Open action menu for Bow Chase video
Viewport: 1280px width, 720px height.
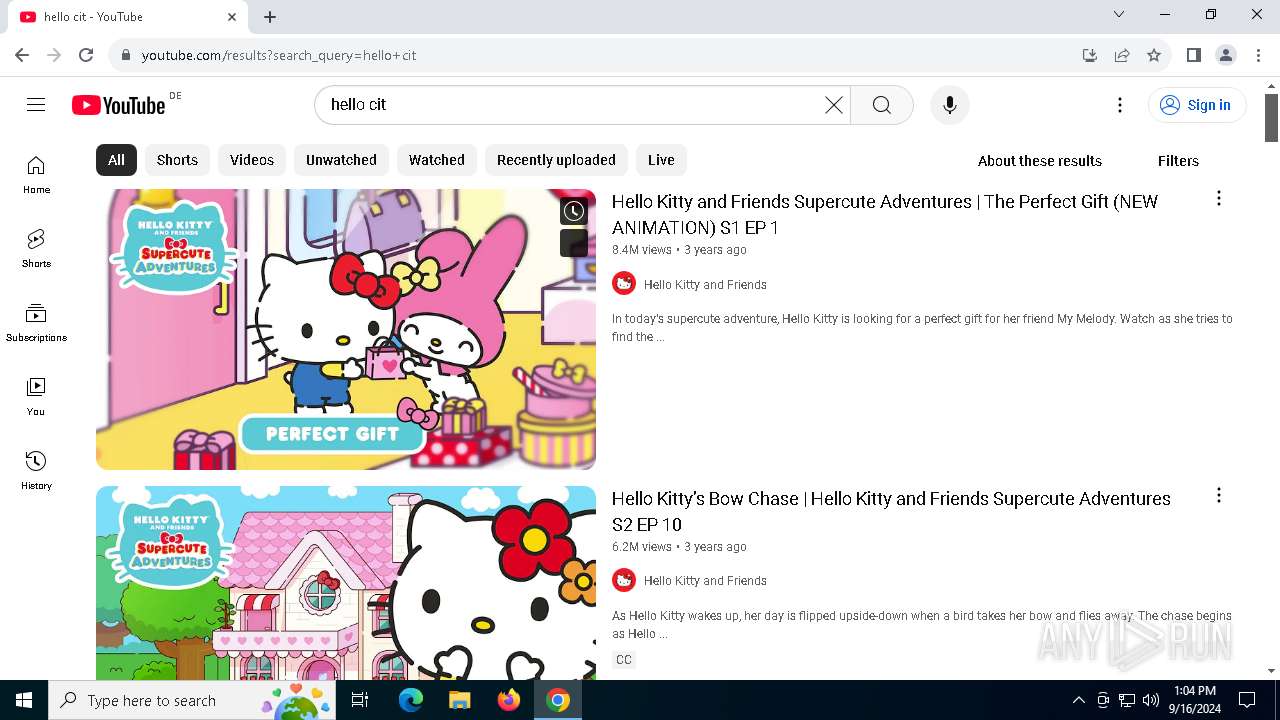coord(1218,495)
